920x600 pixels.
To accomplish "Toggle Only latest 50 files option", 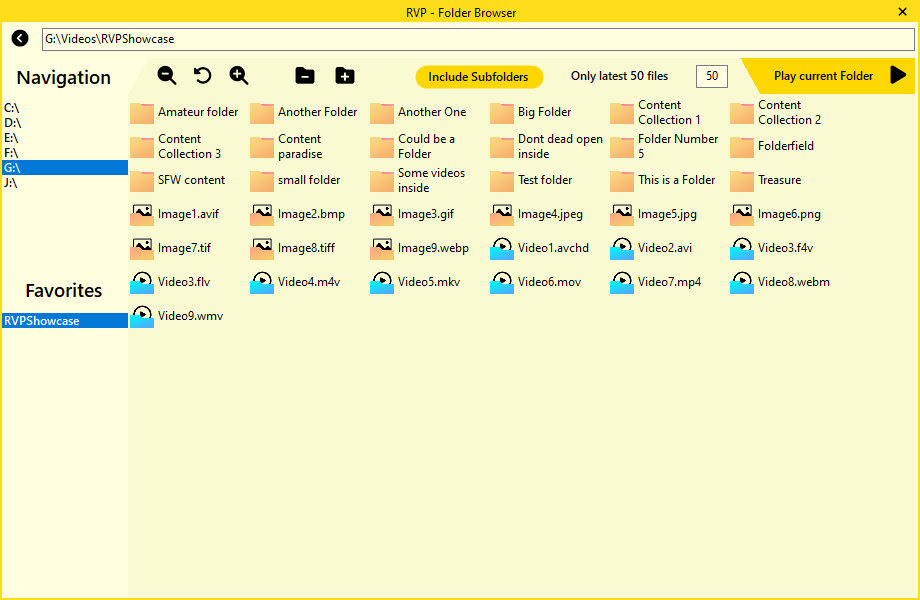I will click(619, 76).
